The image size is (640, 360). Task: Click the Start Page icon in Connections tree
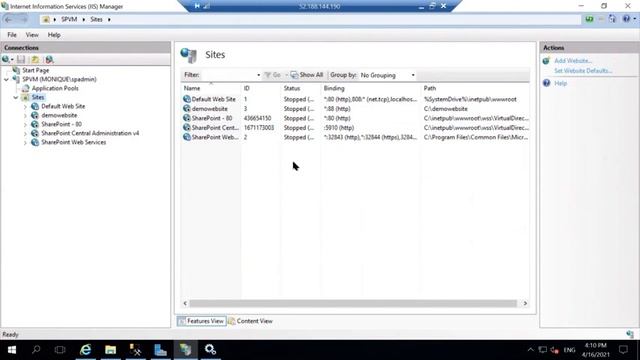tap(16, 71)
